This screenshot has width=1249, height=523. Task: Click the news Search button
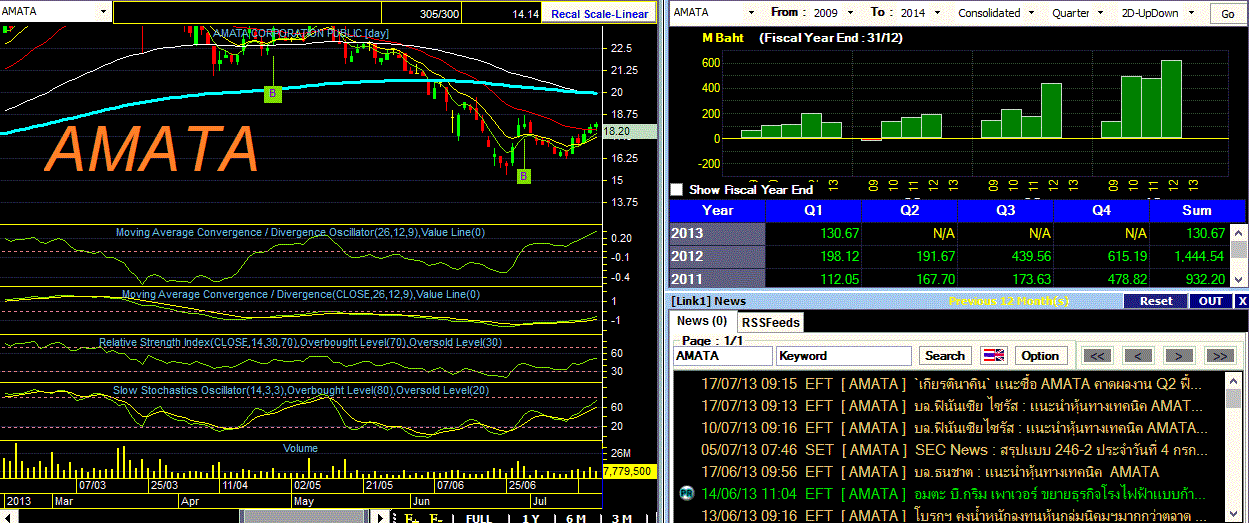(945, 355)
